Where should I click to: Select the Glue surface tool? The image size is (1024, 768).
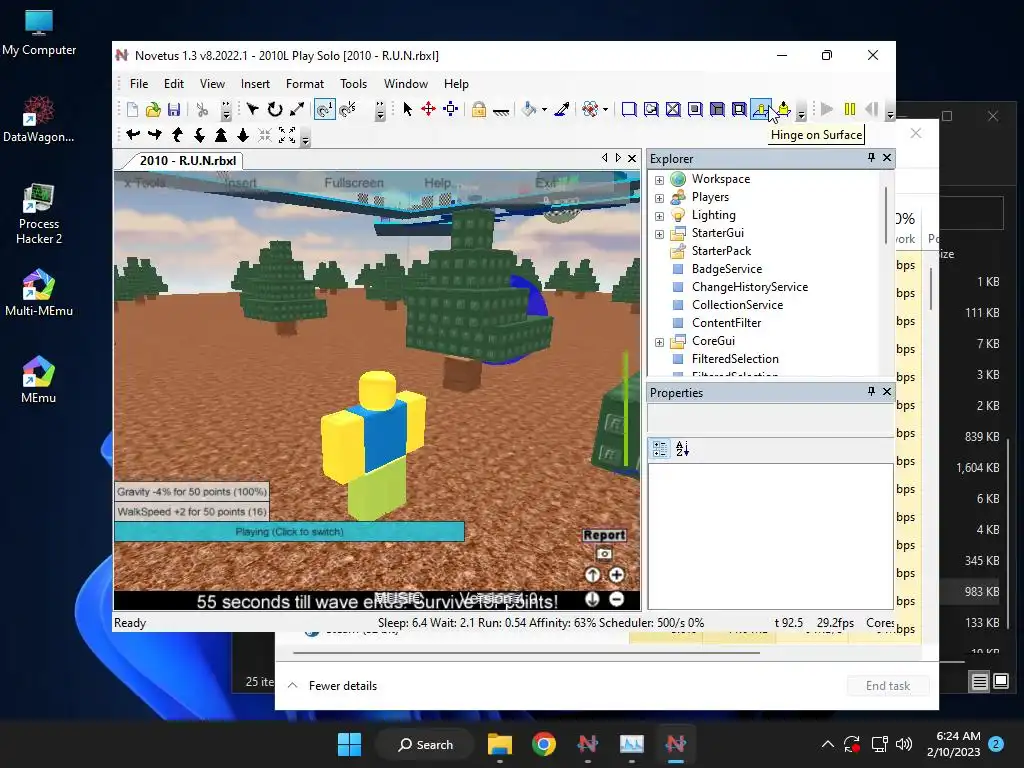click(651, 110)
